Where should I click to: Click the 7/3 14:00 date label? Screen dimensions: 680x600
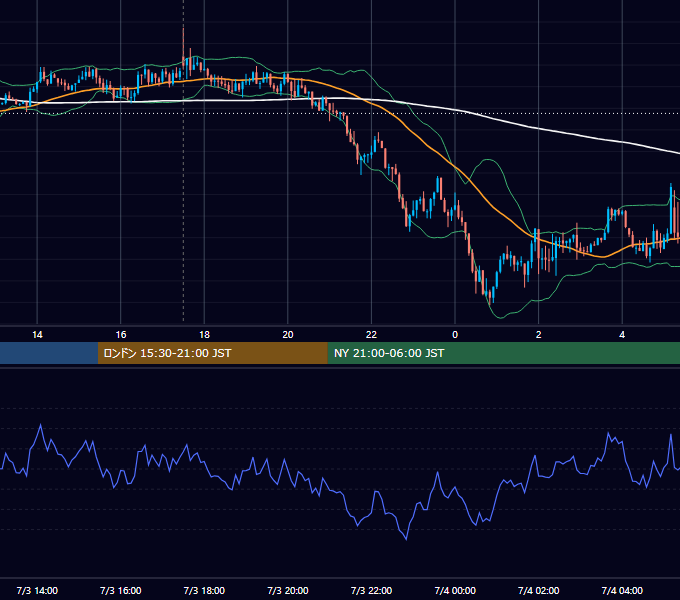coord(37,591)
